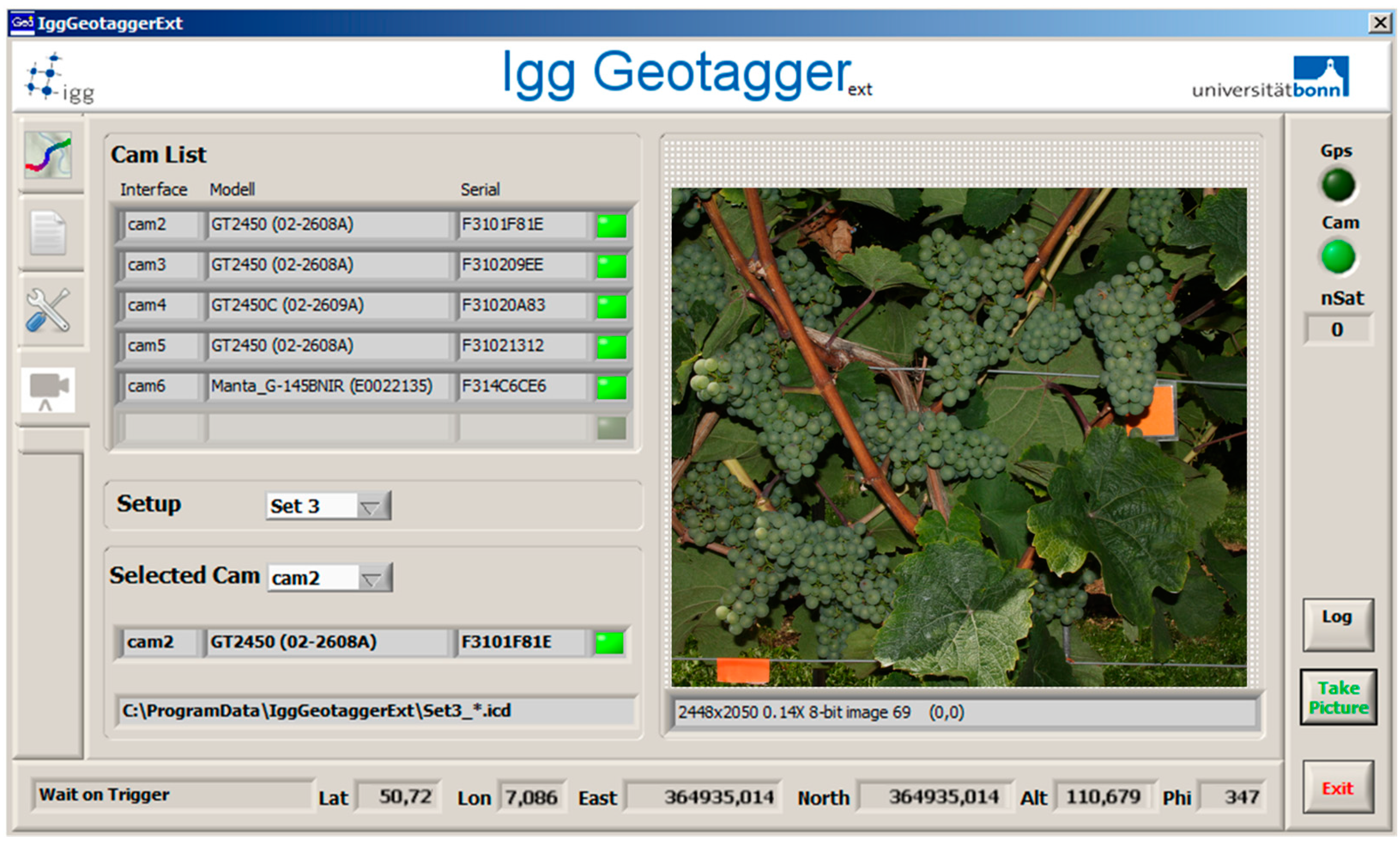The image size is (1400, 841).
Task: Open the wrench settings sidebar tab
Action: coord(48,310)
